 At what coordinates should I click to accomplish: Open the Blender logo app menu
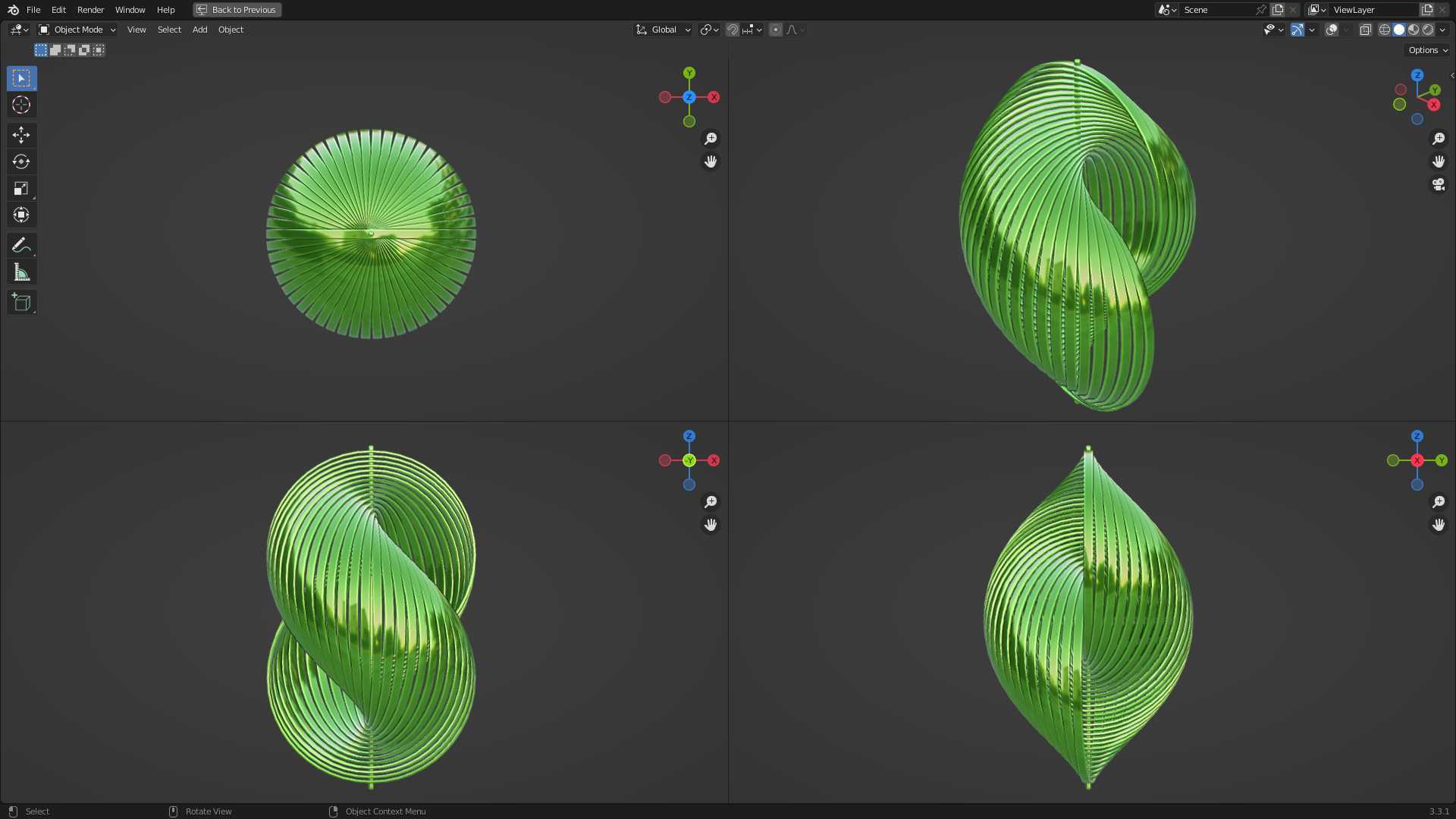(13, 10)
